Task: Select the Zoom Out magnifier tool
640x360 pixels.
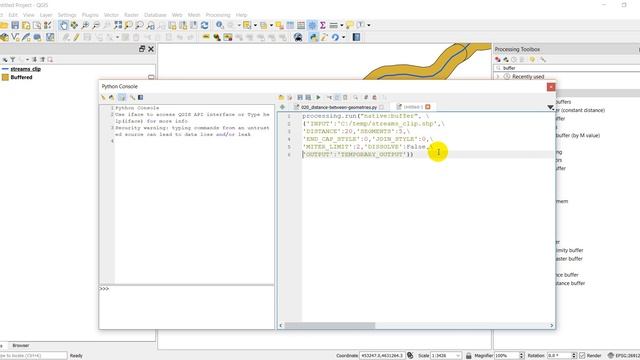Action: pyautogui.click(x=96, y=25)
